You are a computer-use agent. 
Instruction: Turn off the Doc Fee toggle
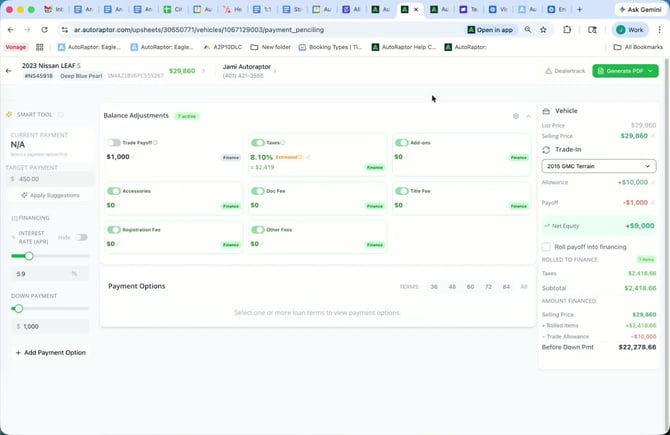pyautogui.click(x=258, y=191)
